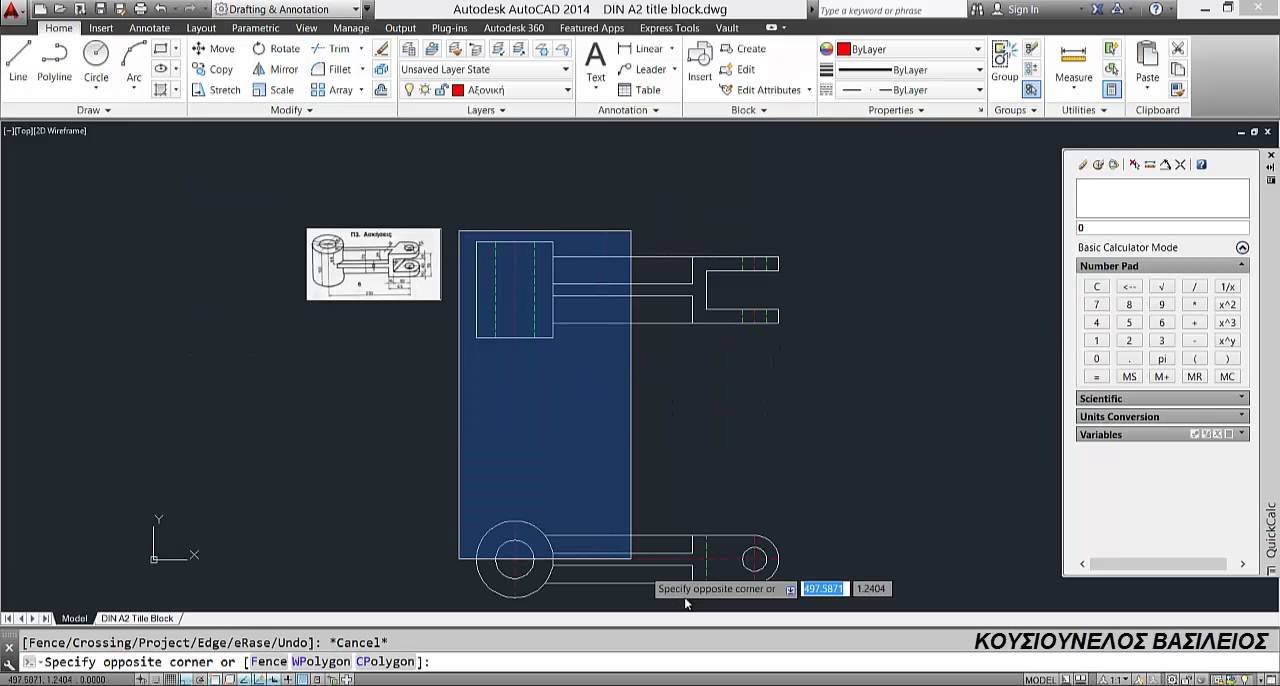Toggle layer lock padlock icon
1280x686 pixels.
click(441, 90)
